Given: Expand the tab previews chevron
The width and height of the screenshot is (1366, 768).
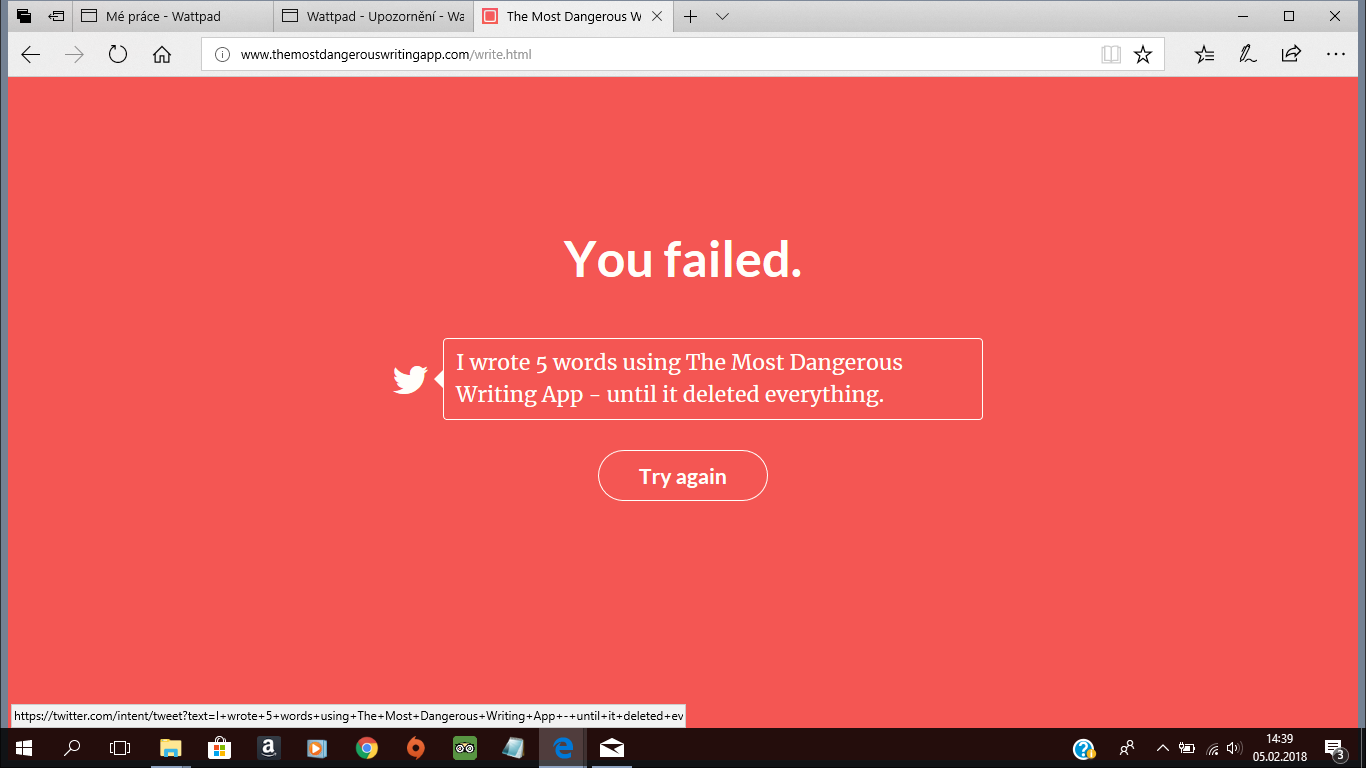Looking at the screenshot, I should tap(723, 16).
